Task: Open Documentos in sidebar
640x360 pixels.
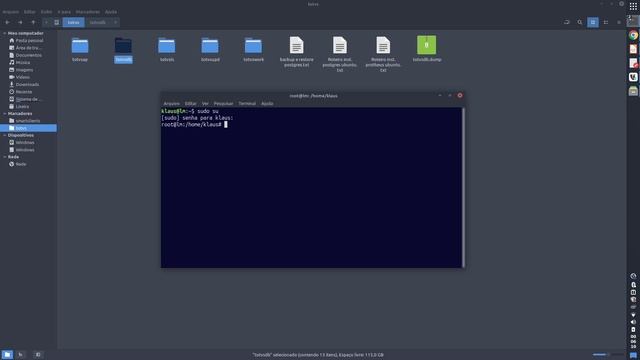Action: pyautogui.click(x=25, y=55)
